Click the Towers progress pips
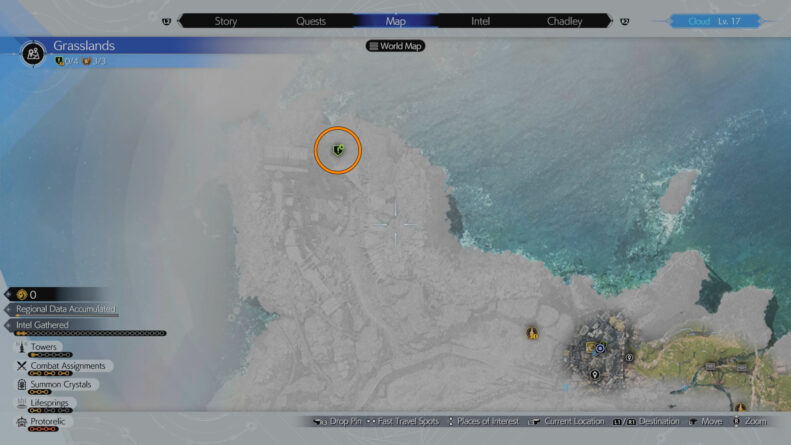 point(50,355)
